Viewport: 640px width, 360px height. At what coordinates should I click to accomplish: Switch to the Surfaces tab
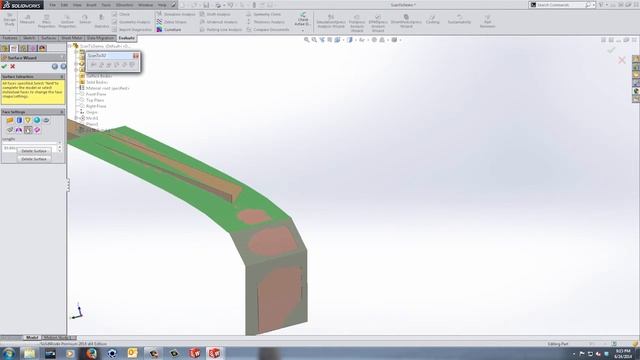pyautogui.click(x=49, y=38)
